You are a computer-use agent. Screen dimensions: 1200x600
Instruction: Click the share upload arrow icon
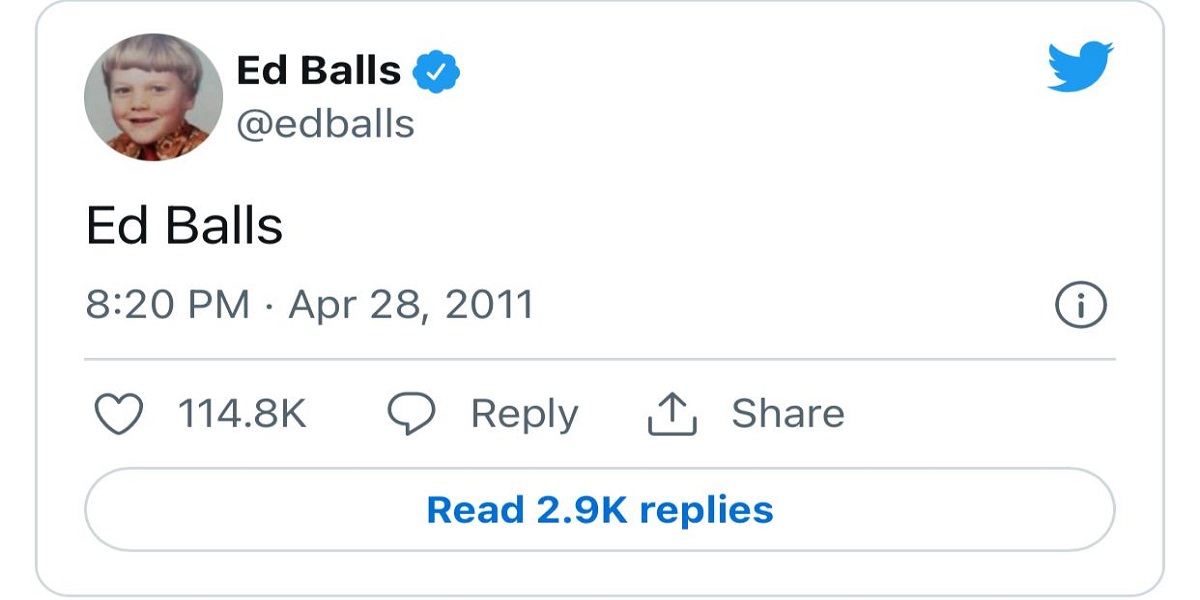[x=671, y=414]
